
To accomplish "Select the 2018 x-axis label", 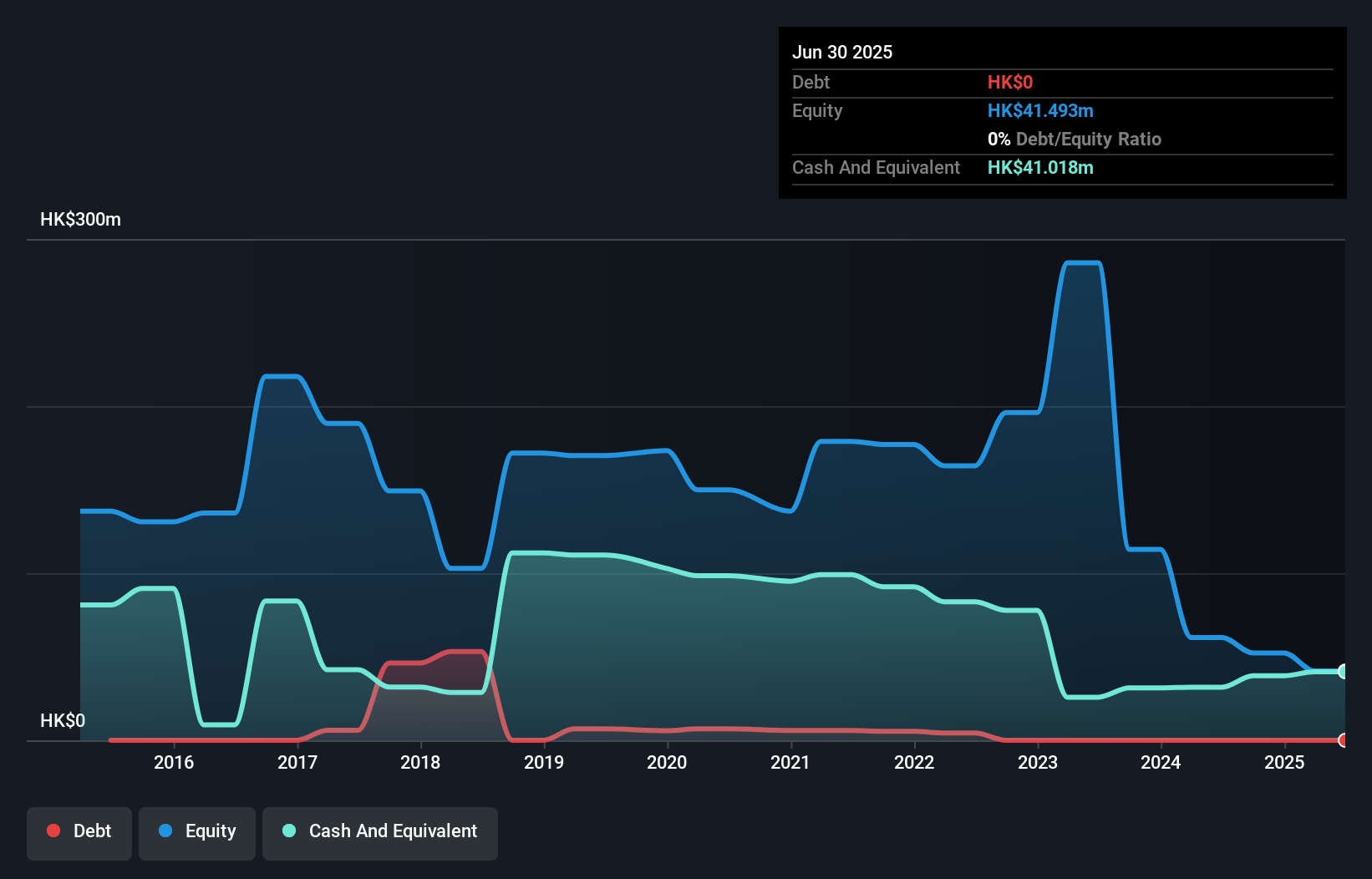I will [420, 762].
